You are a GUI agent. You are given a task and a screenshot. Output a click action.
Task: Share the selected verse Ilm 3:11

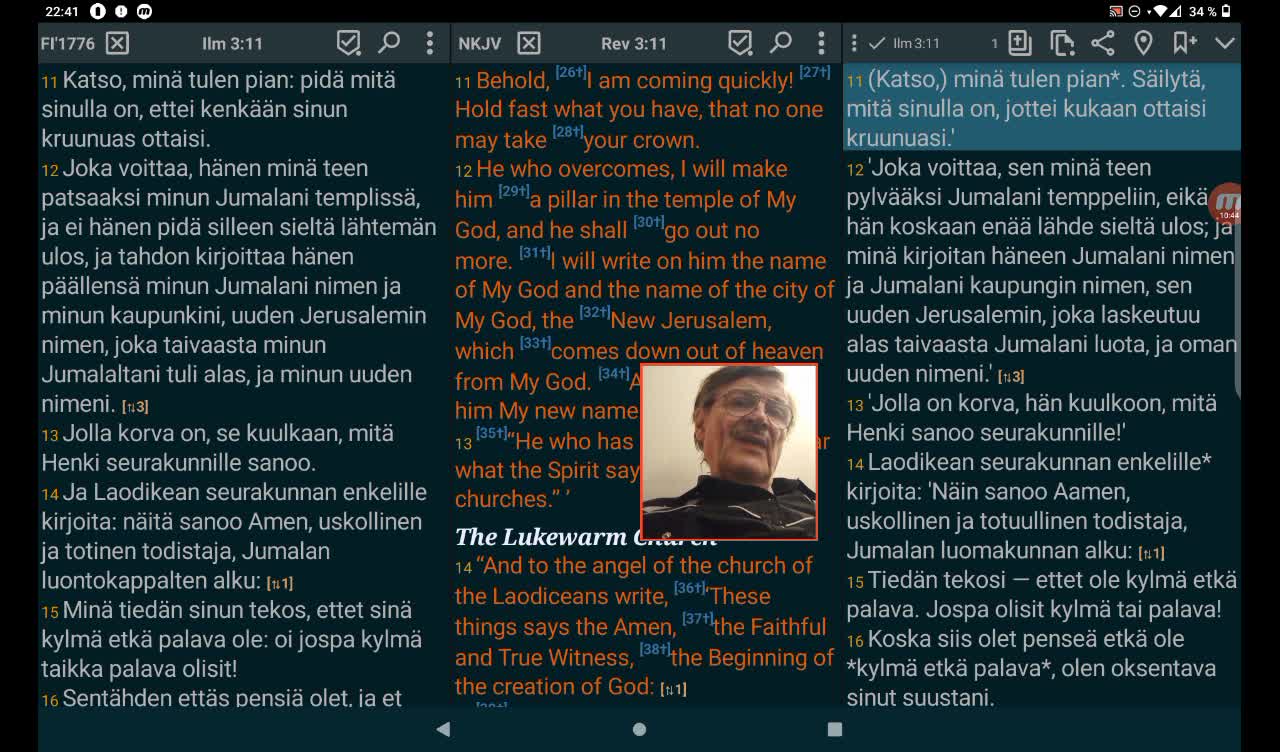pyautogui.click(x=1102, y=43)
